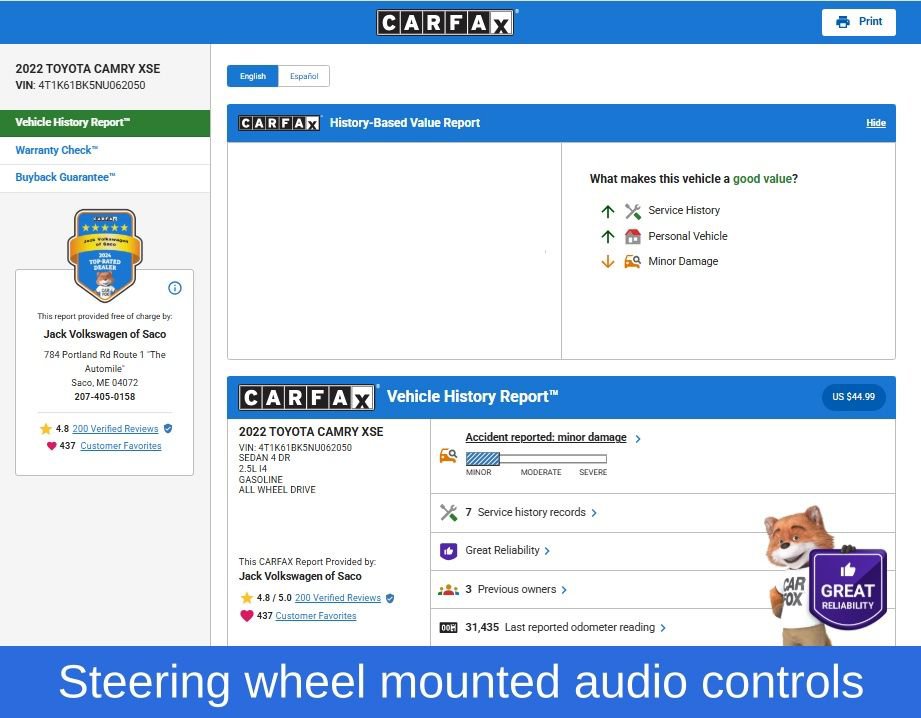Viewport: 921px width, 718px height.
Task: Click the damage severity scale bar
Action: click(536, 459)
